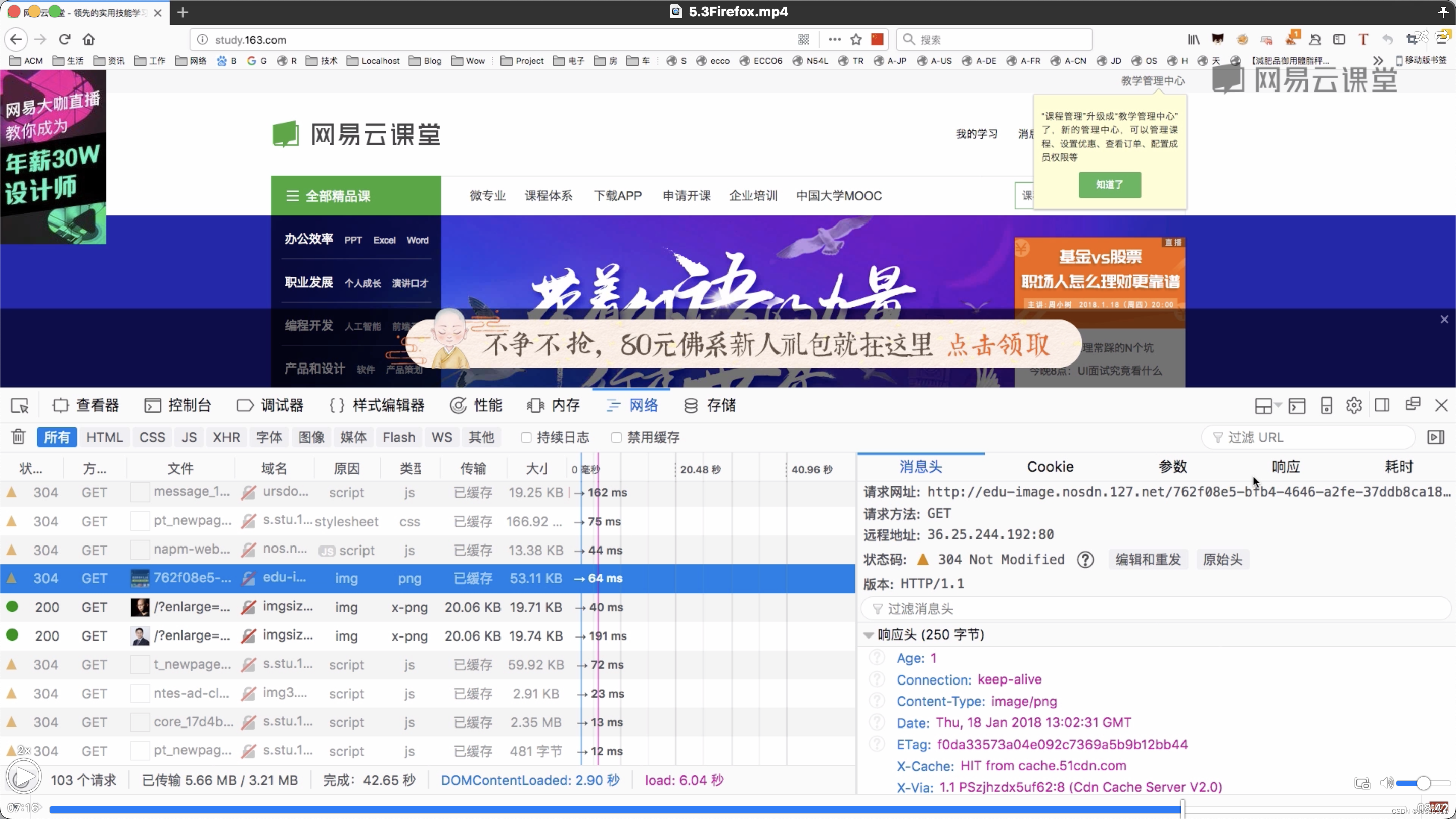This screenshot has height=819, width=1456.
Task: Filter requests by JS
Action: [x=190, y=437]
